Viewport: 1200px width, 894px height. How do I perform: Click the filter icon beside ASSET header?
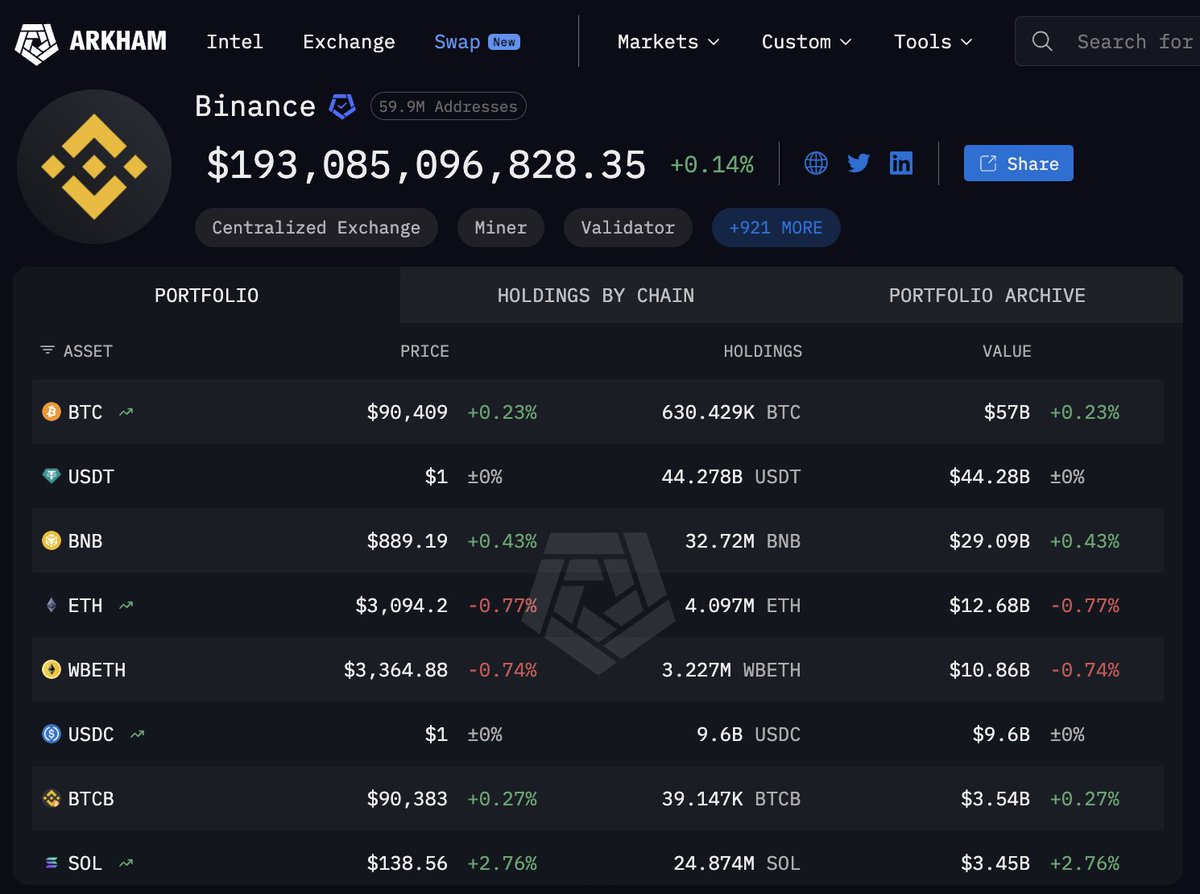(x=47, y=351)
